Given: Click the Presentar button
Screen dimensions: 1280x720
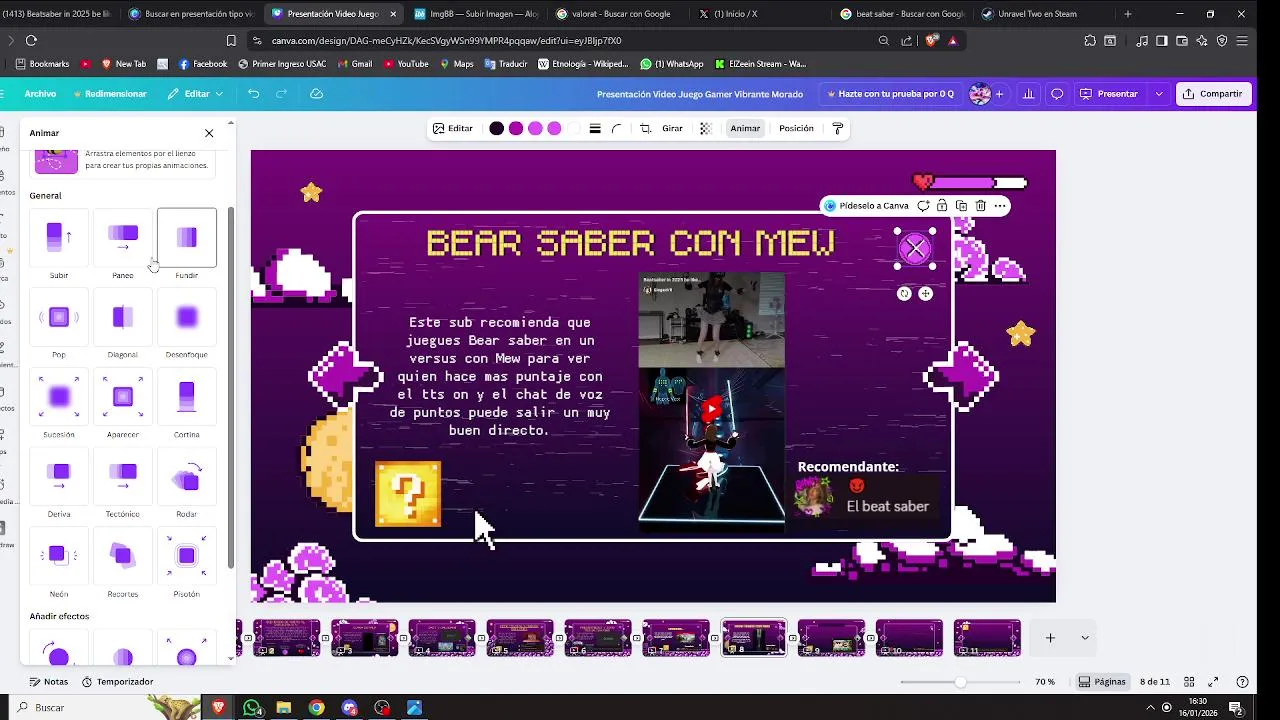Looking at the screenshot, I should (1109, 94).
